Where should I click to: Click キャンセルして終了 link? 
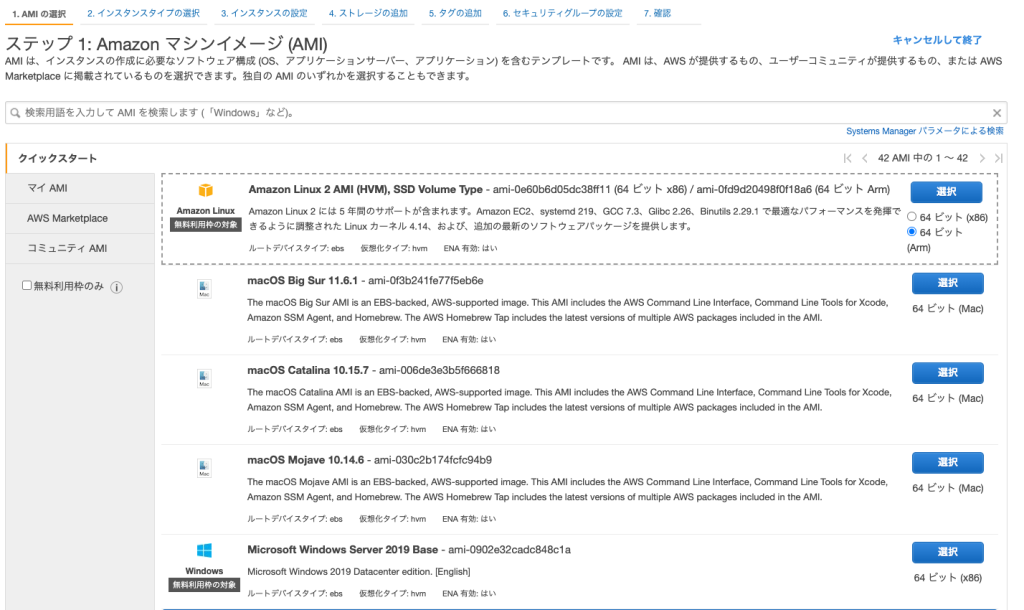[937, 40]
